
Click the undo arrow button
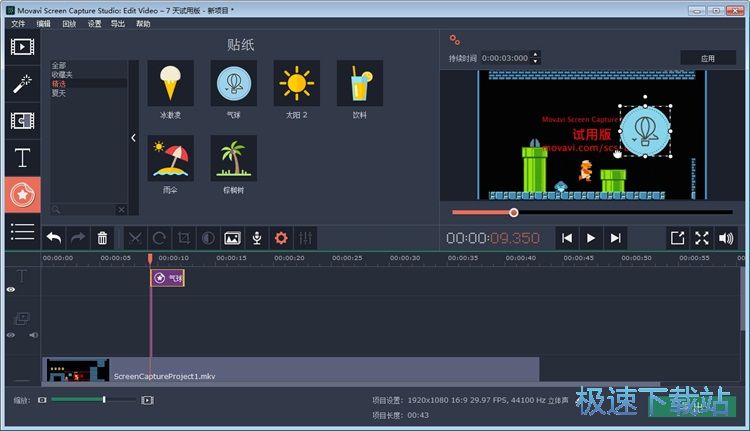point(54,238)
